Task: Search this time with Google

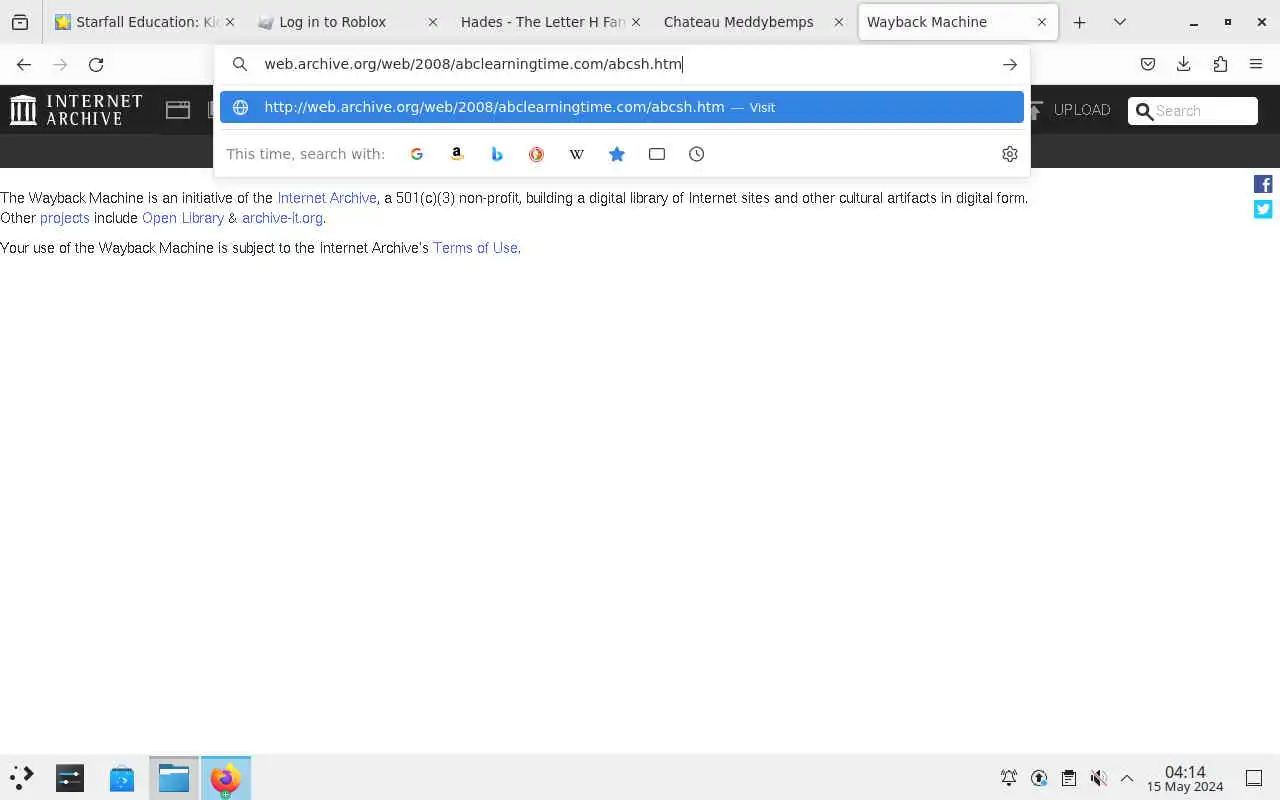Action: [416, 154]
